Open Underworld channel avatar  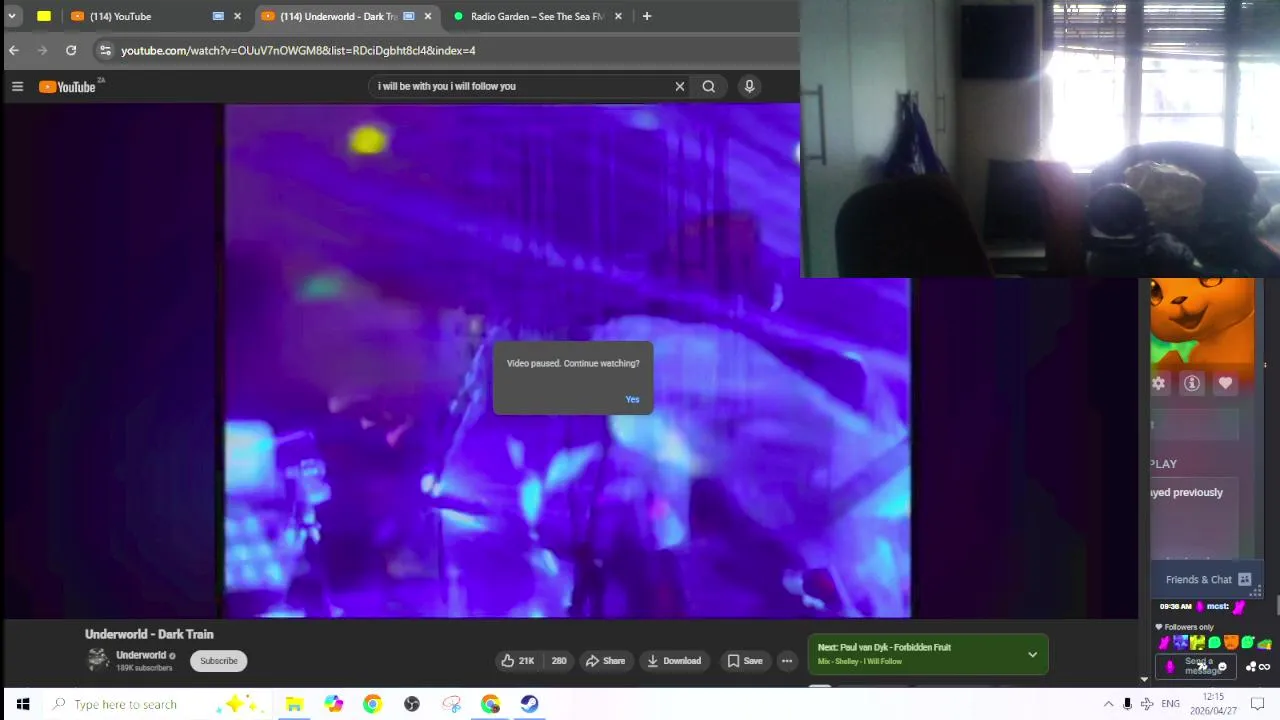click(x=97, y=659)
